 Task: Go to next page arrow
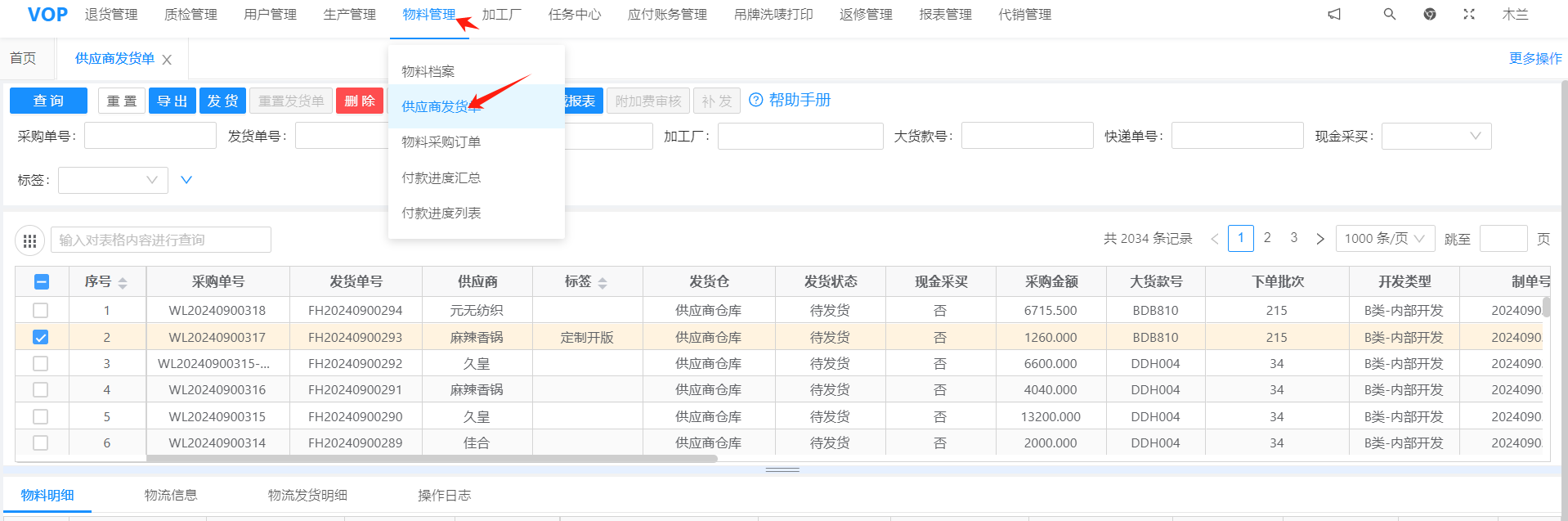click(1319, 239)
